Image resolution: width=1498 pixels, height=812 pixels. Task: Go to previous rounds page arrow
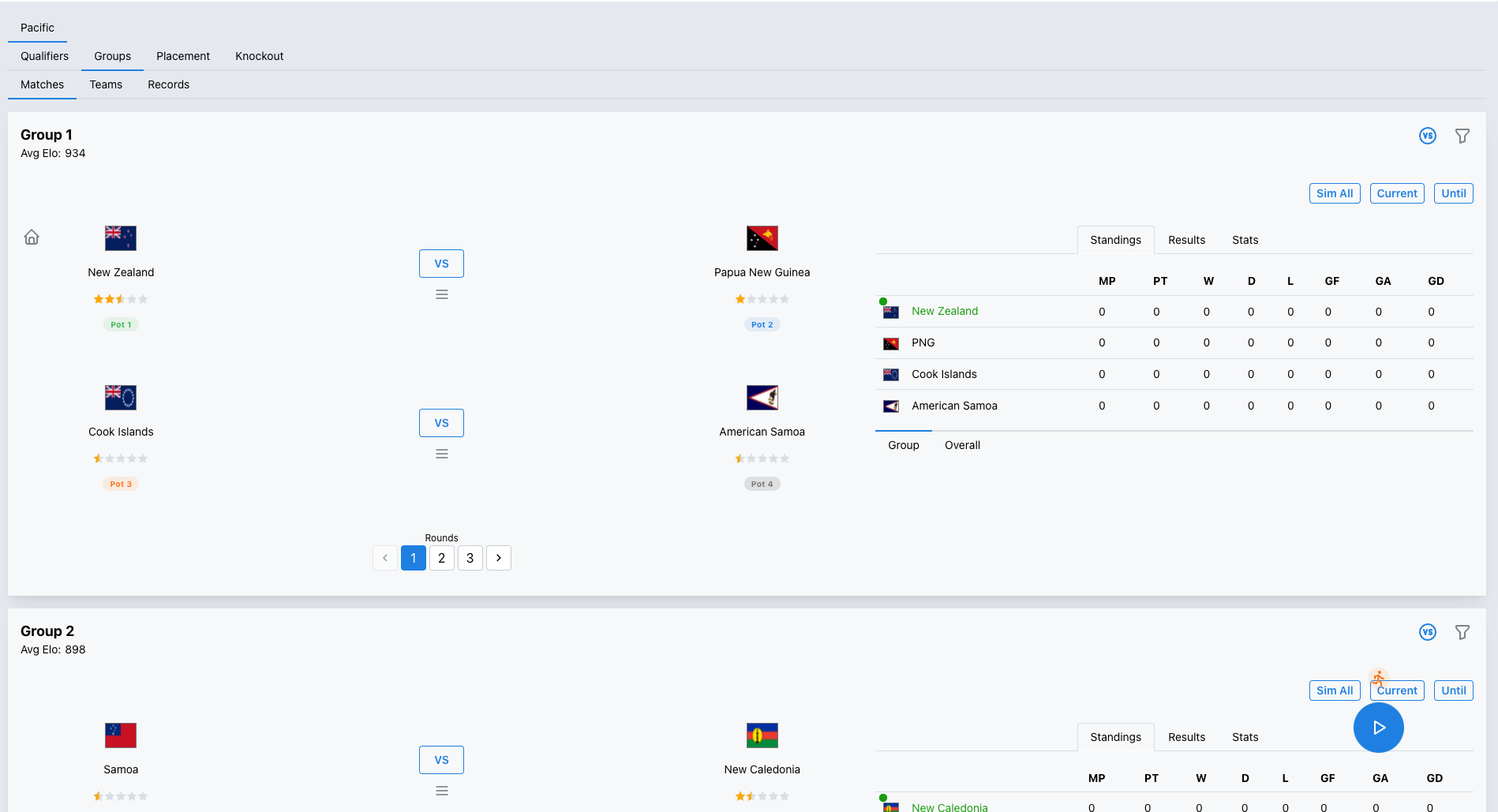point(385,558)
